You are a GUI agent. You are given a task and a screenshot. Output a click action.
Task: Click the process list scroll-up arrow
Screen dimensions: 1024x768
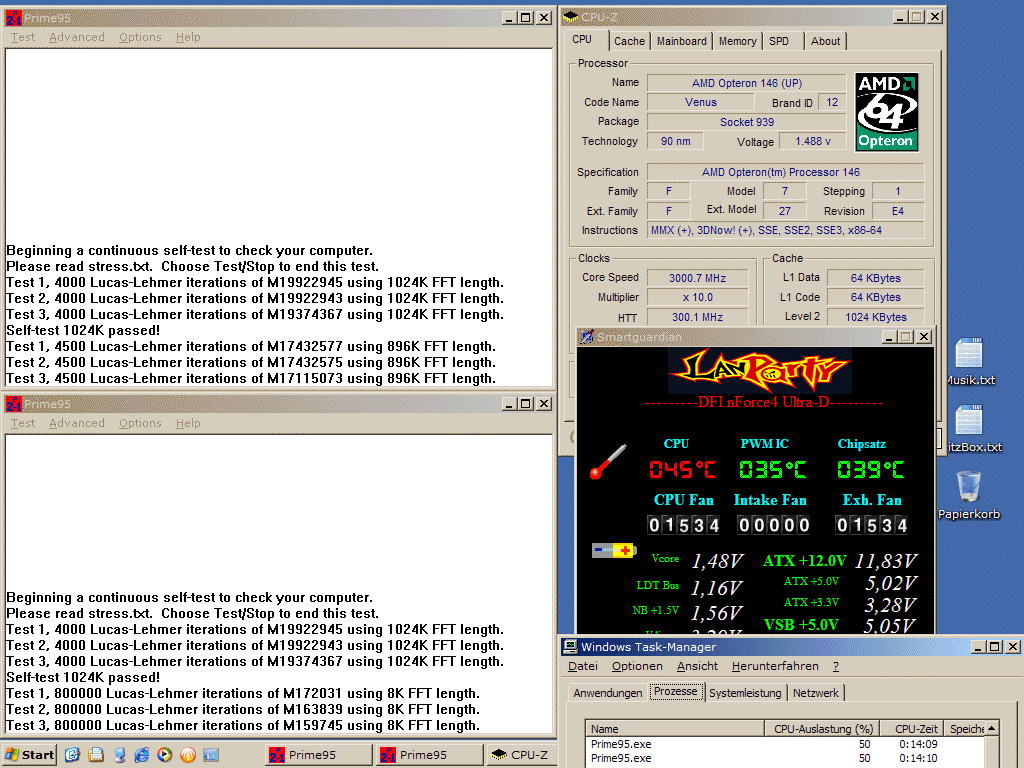pyautogui.click(x=991, y=729)
